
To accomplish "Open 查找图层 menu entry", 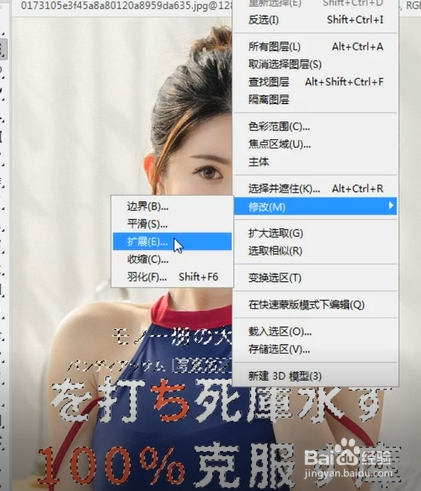I will [x=315, y=82].
